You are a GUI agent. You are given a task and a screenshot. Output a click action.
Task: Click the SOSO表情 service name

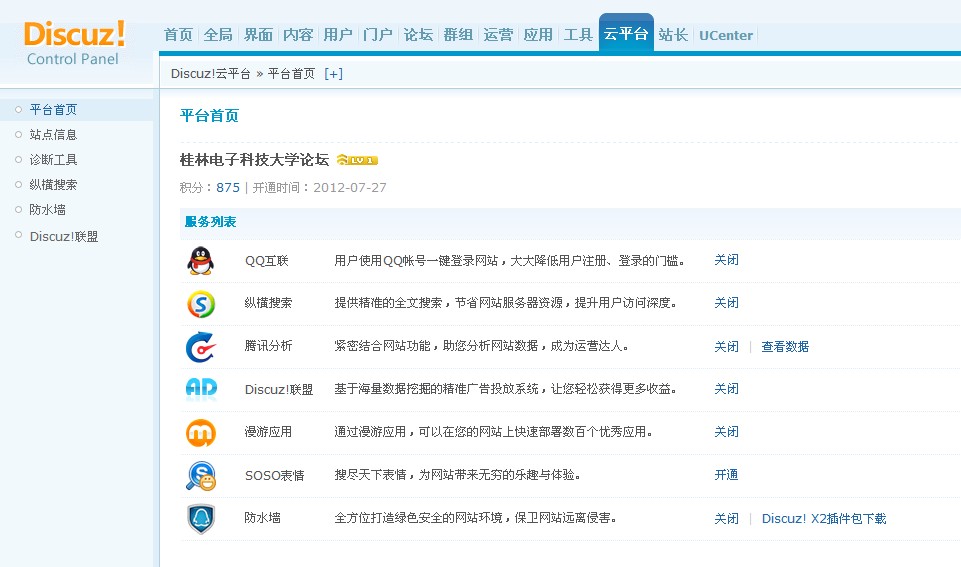click(275, 476)
